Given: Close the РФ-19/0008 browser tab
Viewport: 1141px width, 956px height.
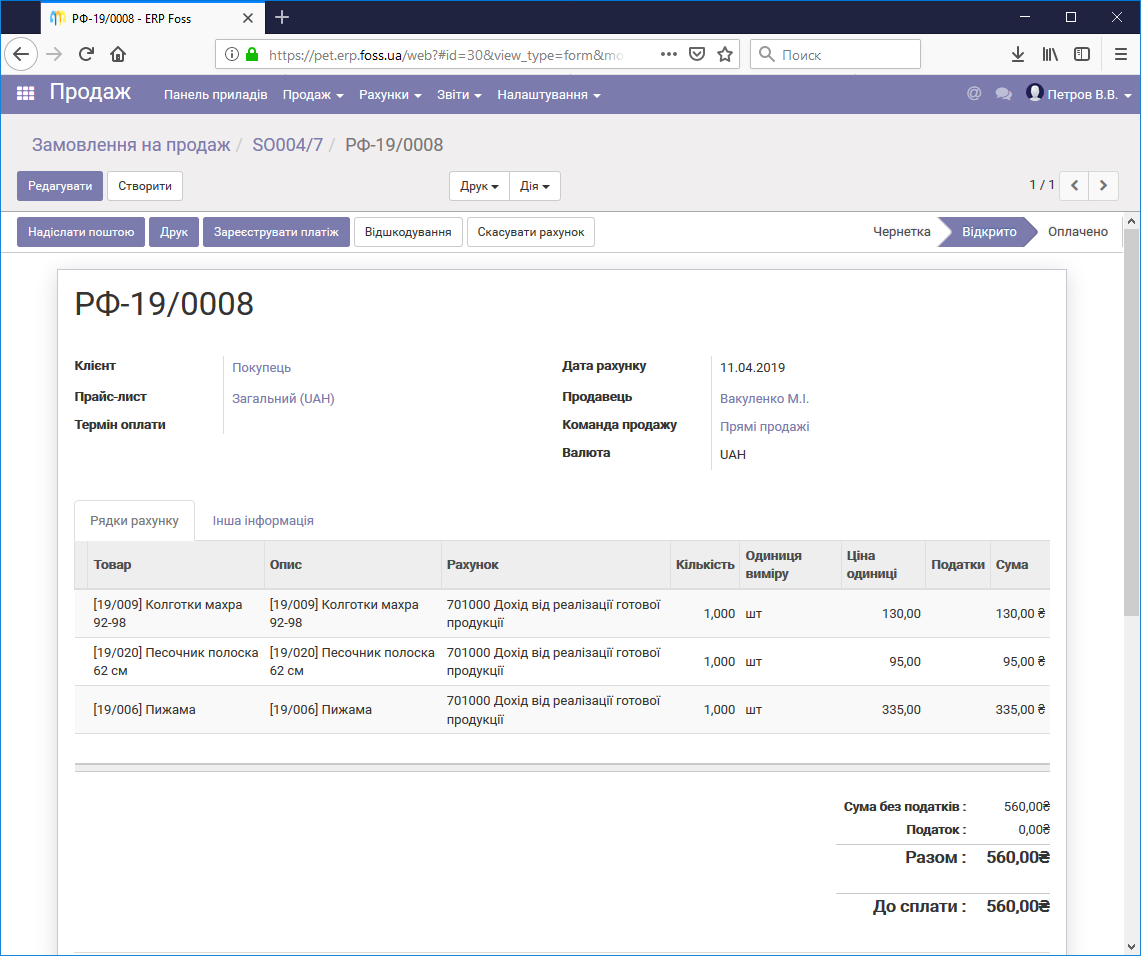Looking at the screenshot, I should [x=247, y=18].
